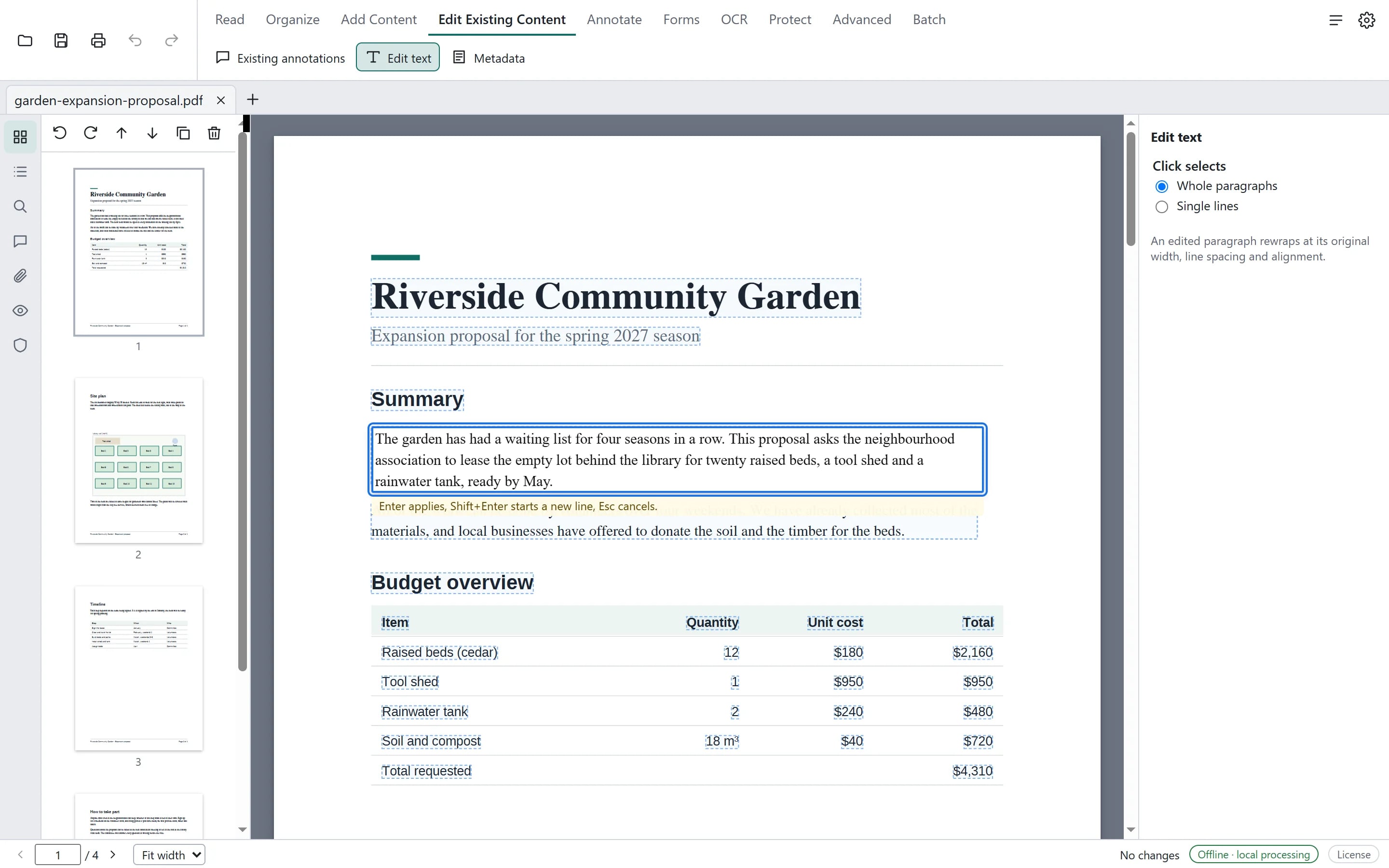Image resolution: width=1389 pixels, height=868 pixels.
Task: Open the hamburger menu icon
Action: tap(1335, 20)
